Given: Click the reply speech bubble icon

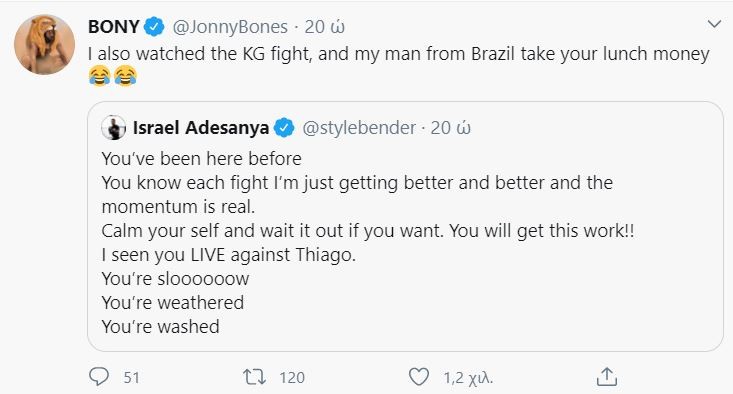Looking at the screenshot, I should pos(99,377).
